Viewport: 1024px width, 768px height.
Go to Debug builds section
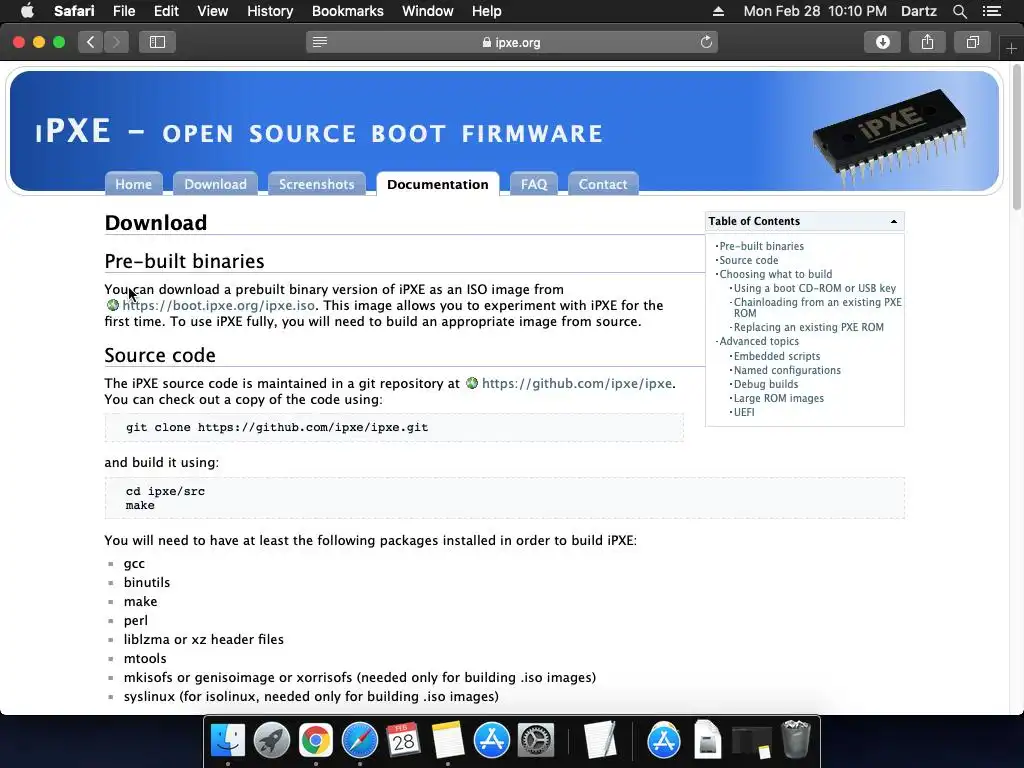(x=765, y=384)
